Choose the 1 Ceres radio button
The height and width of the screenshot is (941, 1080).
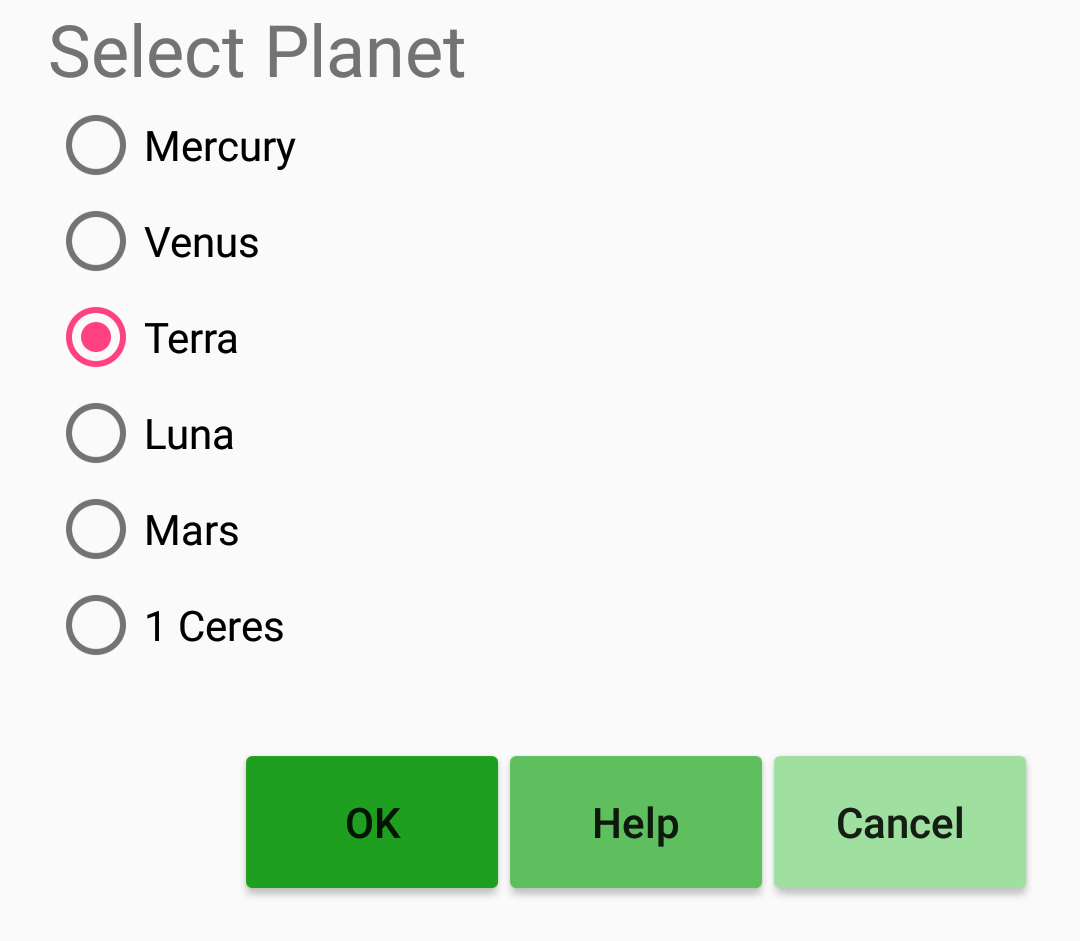coord(96,626)
